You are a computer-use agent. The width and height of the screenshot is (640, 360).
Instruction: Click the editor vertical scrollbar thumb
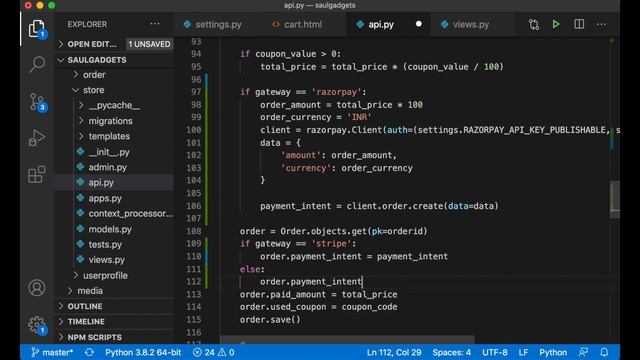(615, 200)
